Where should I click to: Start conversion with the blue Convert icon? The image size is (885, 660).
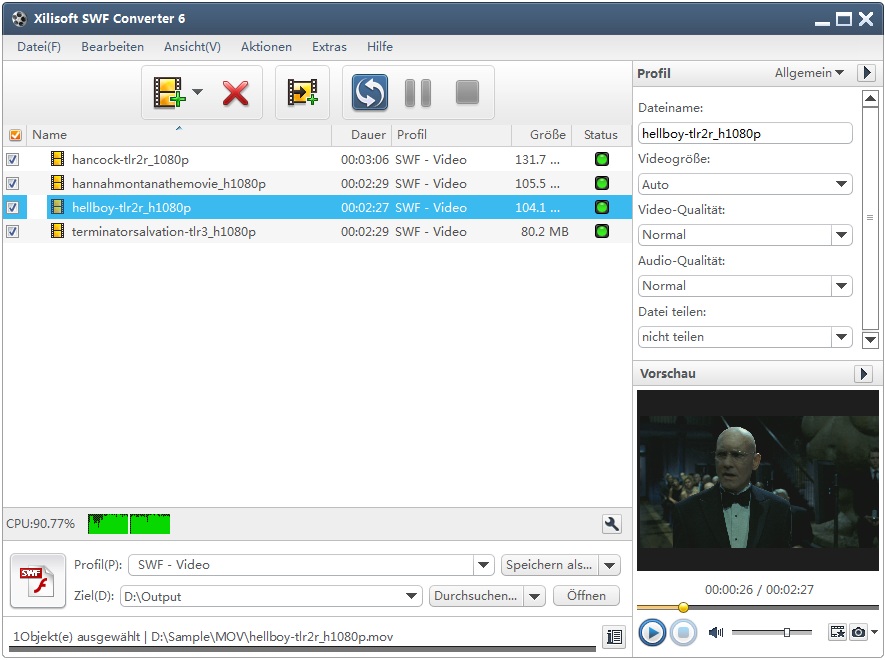(x=370, y=92)
